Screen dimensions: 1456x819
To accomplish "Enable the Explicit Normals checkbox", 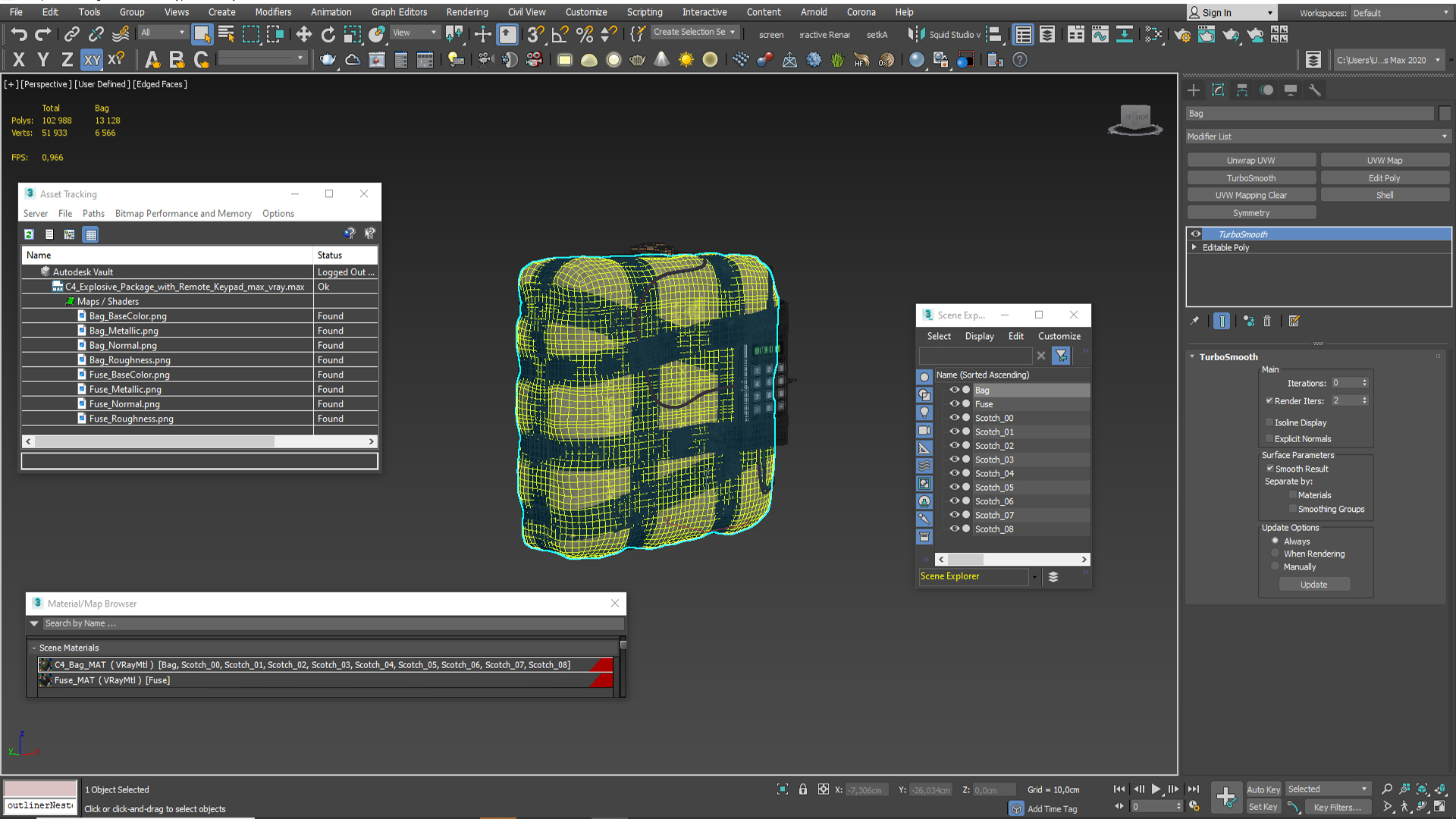I will point(1269,438).
